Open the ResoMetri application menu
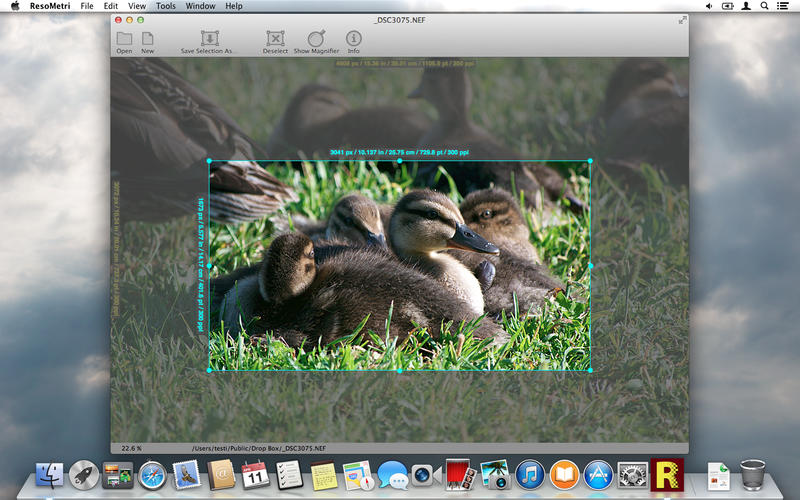800x500 pixels. click(50, 6)
